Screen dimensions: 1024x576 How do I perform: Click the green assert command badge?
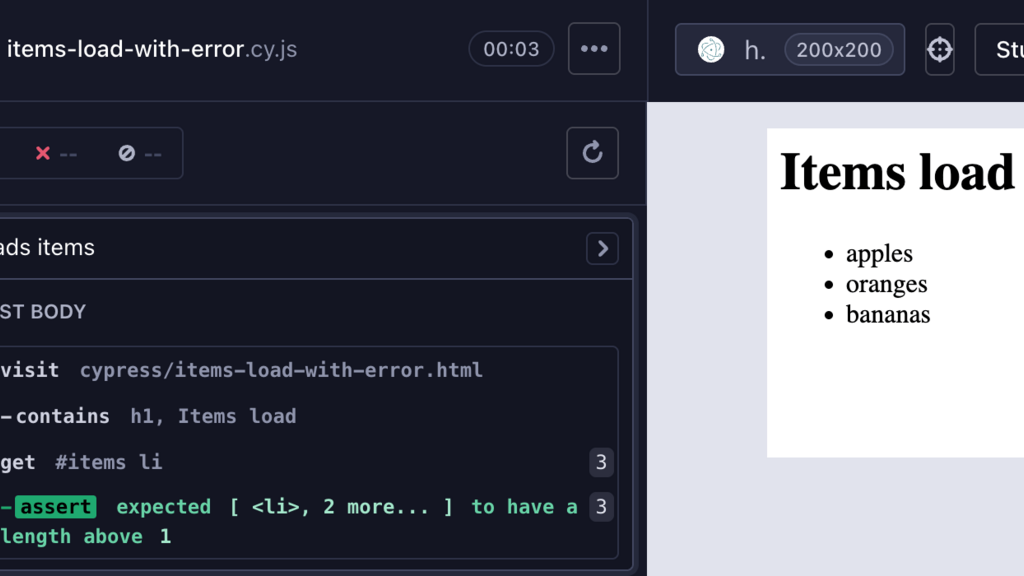click(56, 507)
